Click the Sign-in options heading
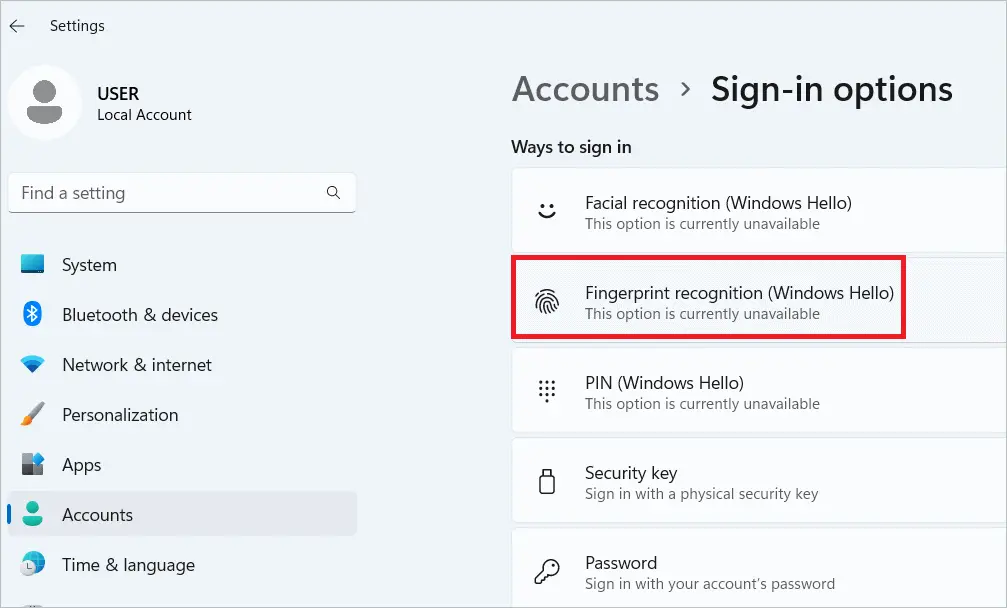The height and width of the screenshot is (608, 1007). [832, 89]
